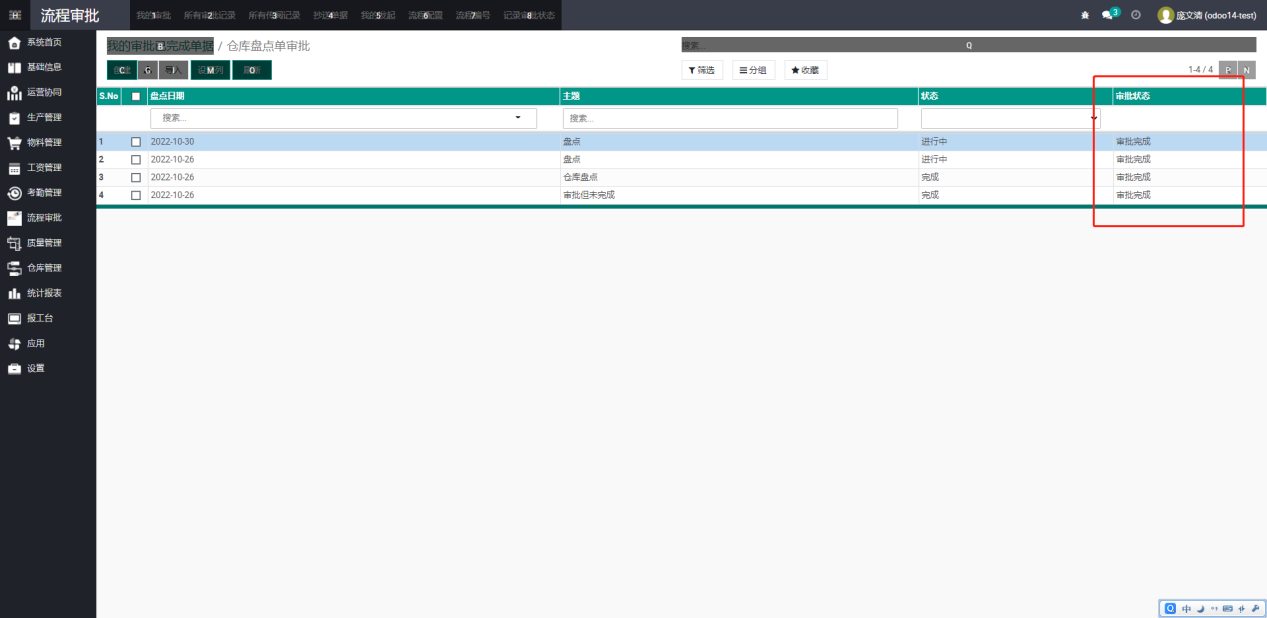Expand the 筛选 filter dropdown

(702, 70)
